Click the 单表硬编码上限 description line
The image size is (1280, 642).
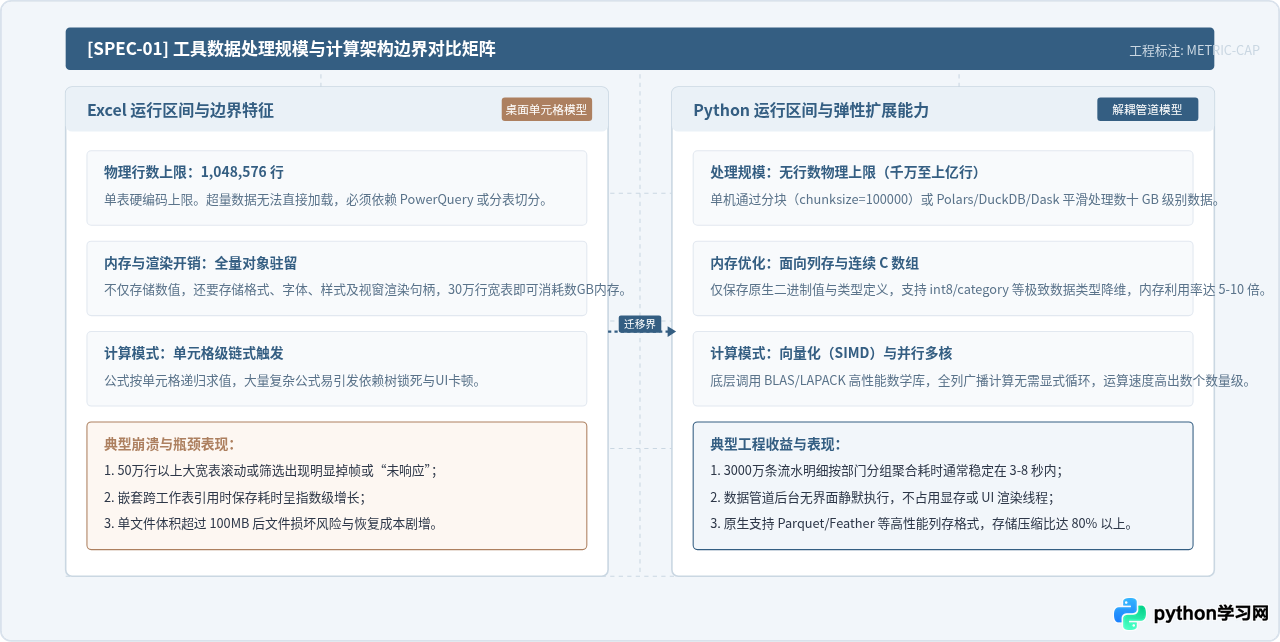tap(326, 199)
